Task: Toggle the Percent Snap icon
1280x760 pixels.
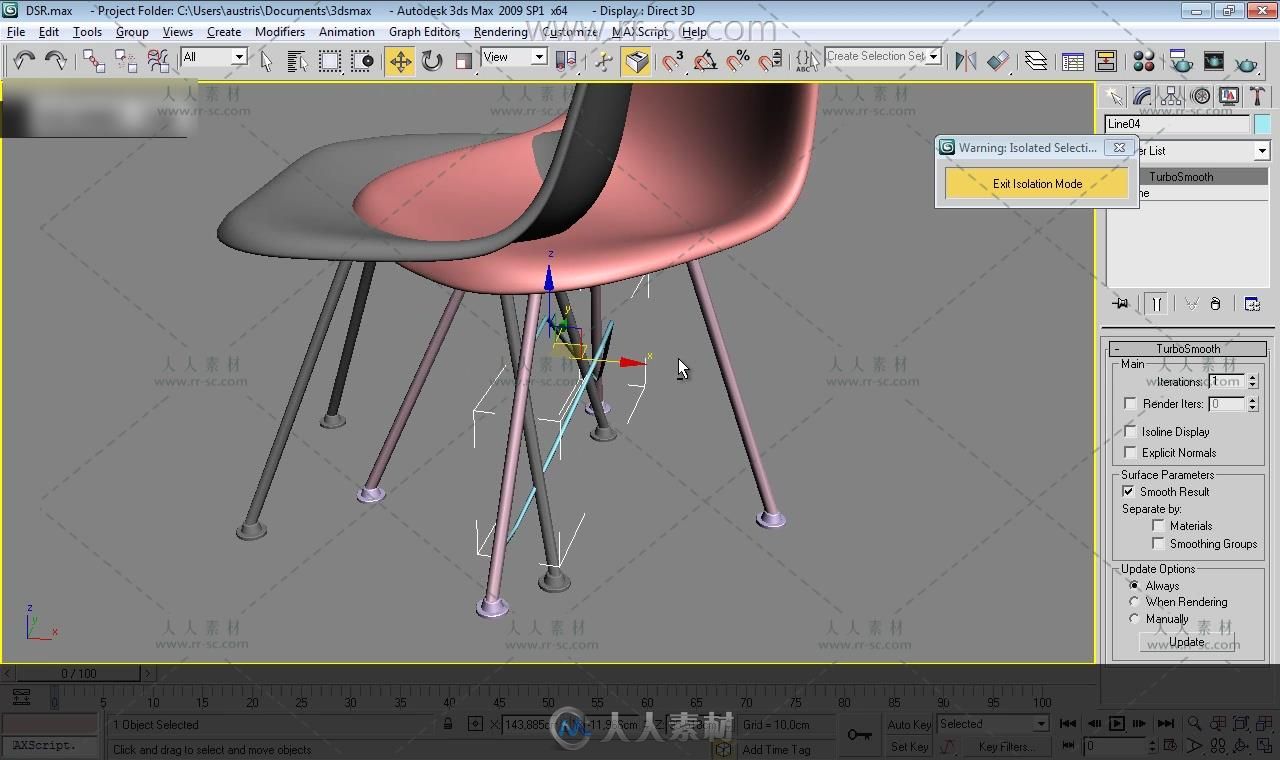Action: (x=738, y=61)
